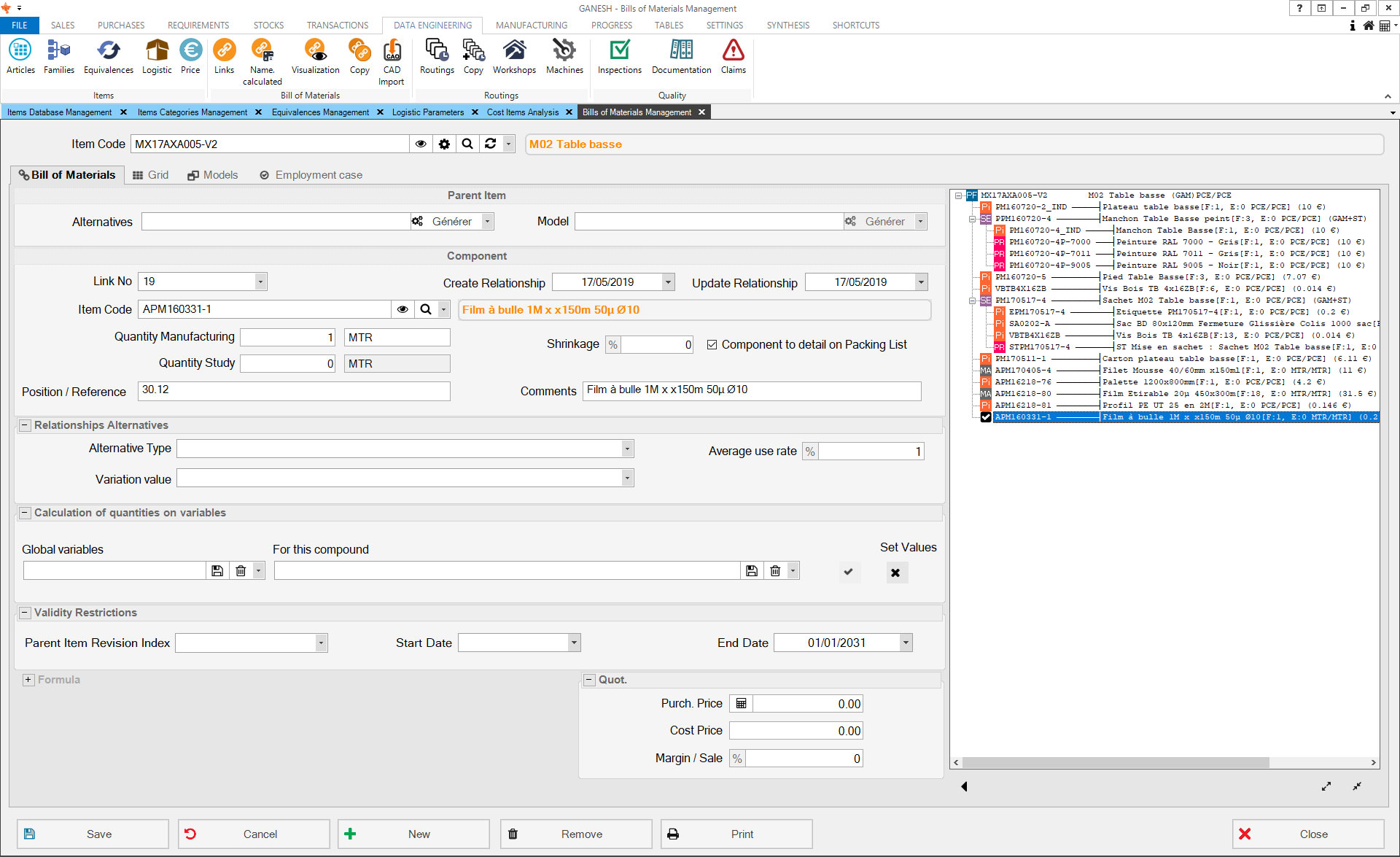View component item with eye icon
Screen dimensions: 1400x857
coord(402,310)
